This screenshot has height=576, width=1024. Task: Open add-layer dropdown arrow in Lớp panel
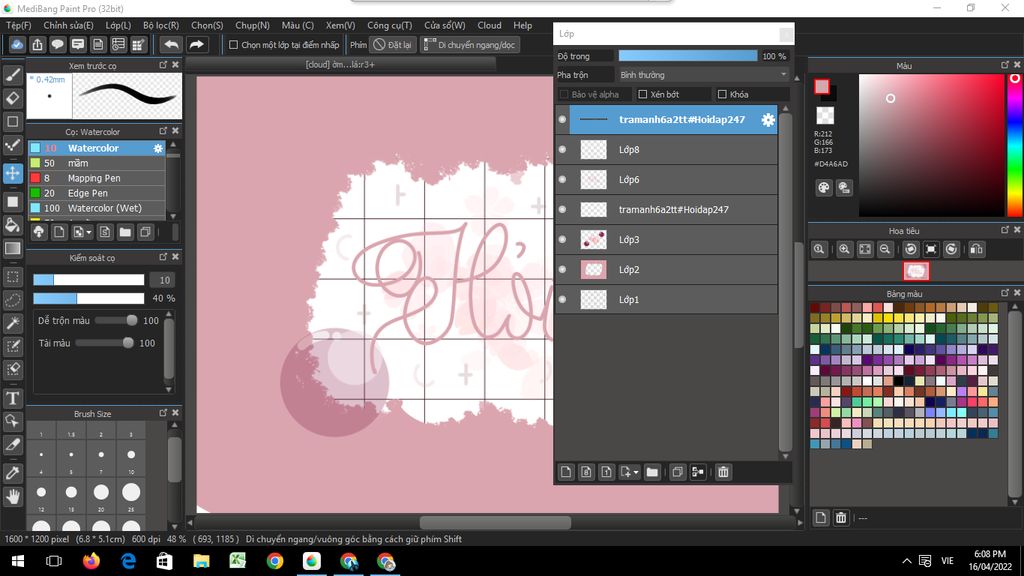point(635,472)
